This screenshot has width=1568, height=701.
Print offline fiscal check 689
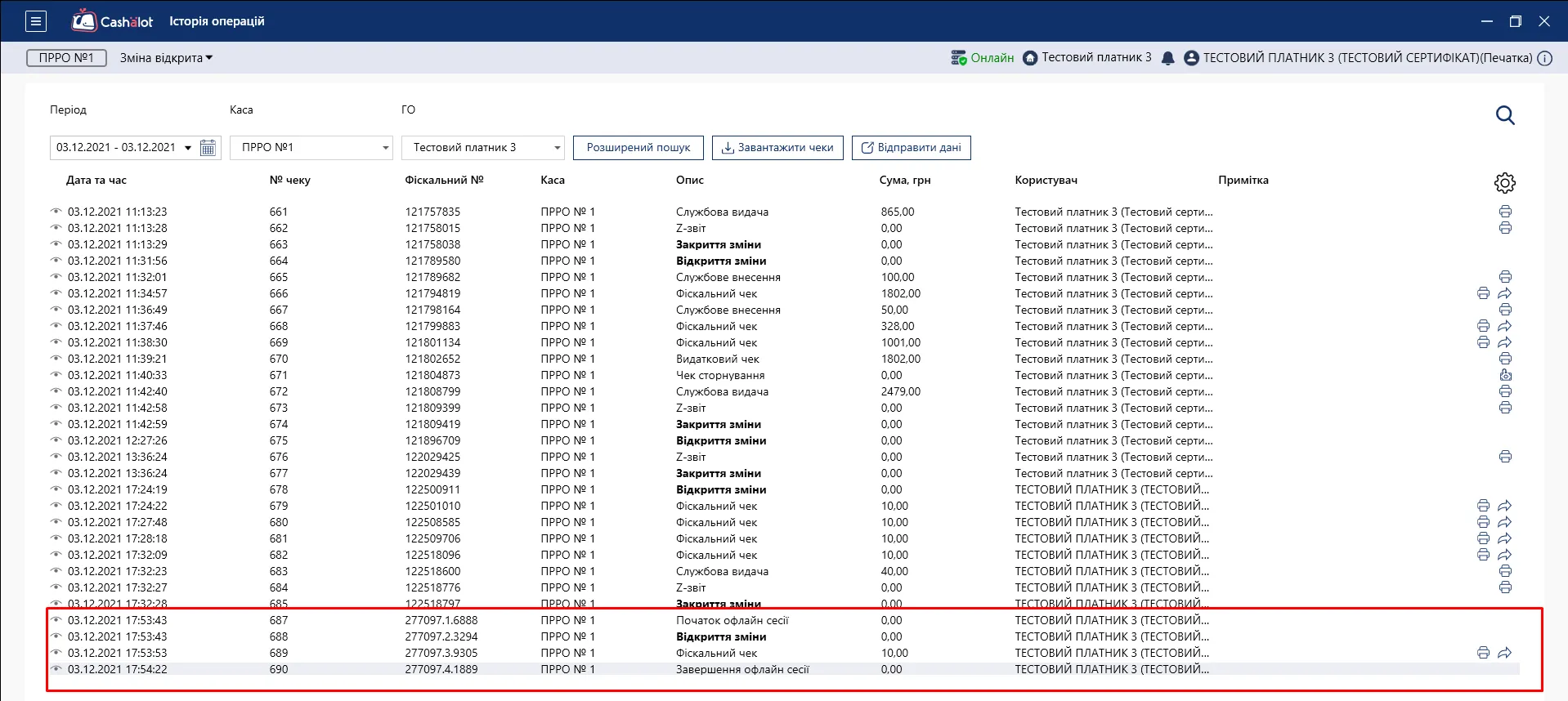[1483, 653]
